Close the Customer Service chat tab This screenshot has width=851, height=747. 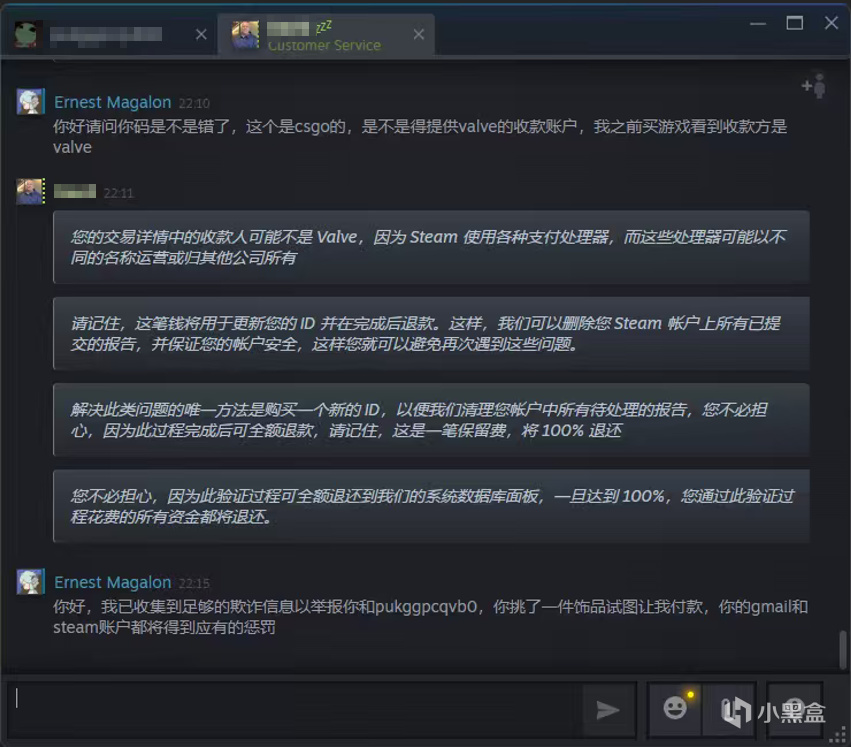coord(418,34)
